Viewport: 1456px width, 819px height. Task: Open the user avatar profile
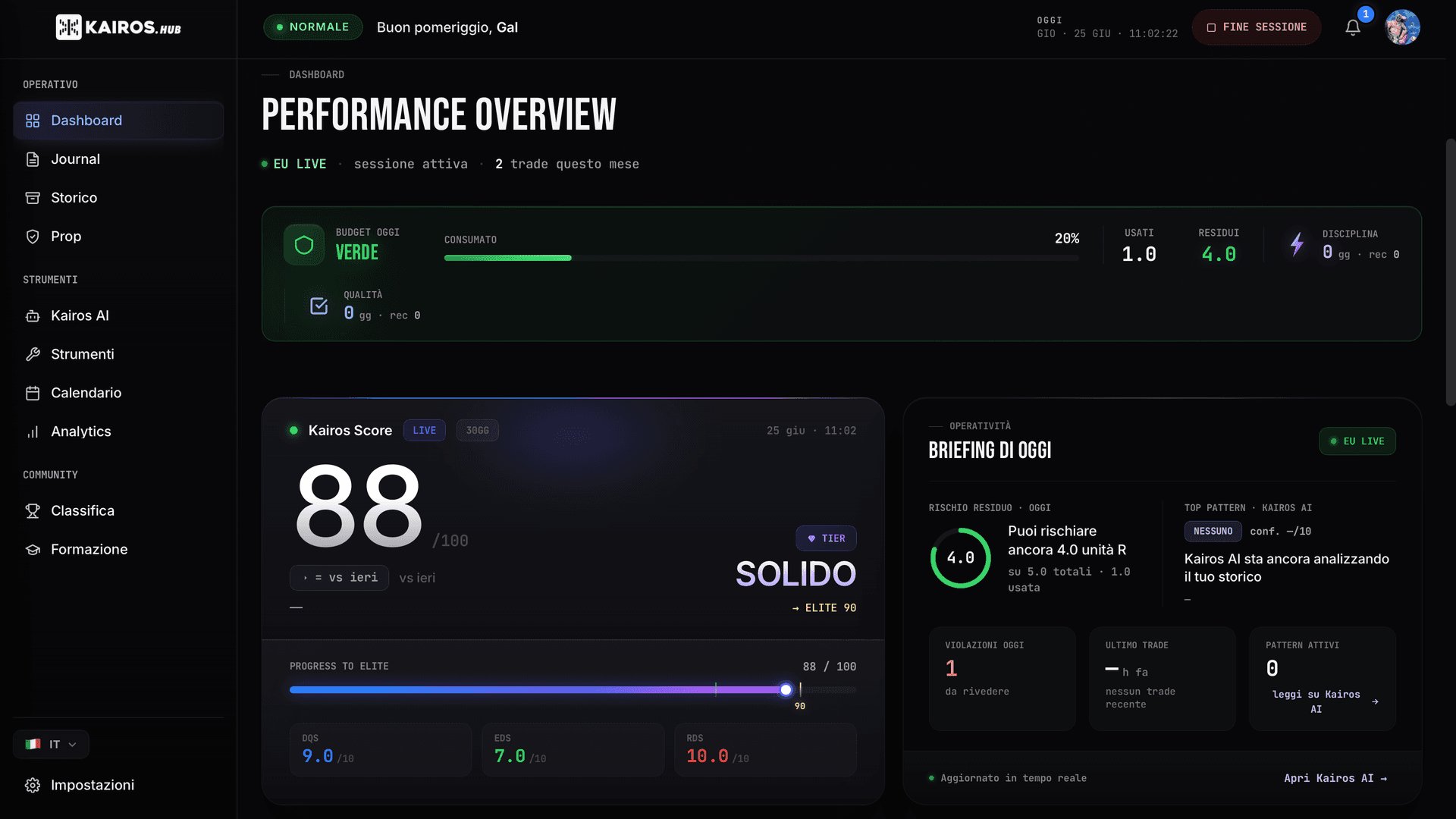click(1403, 27)
